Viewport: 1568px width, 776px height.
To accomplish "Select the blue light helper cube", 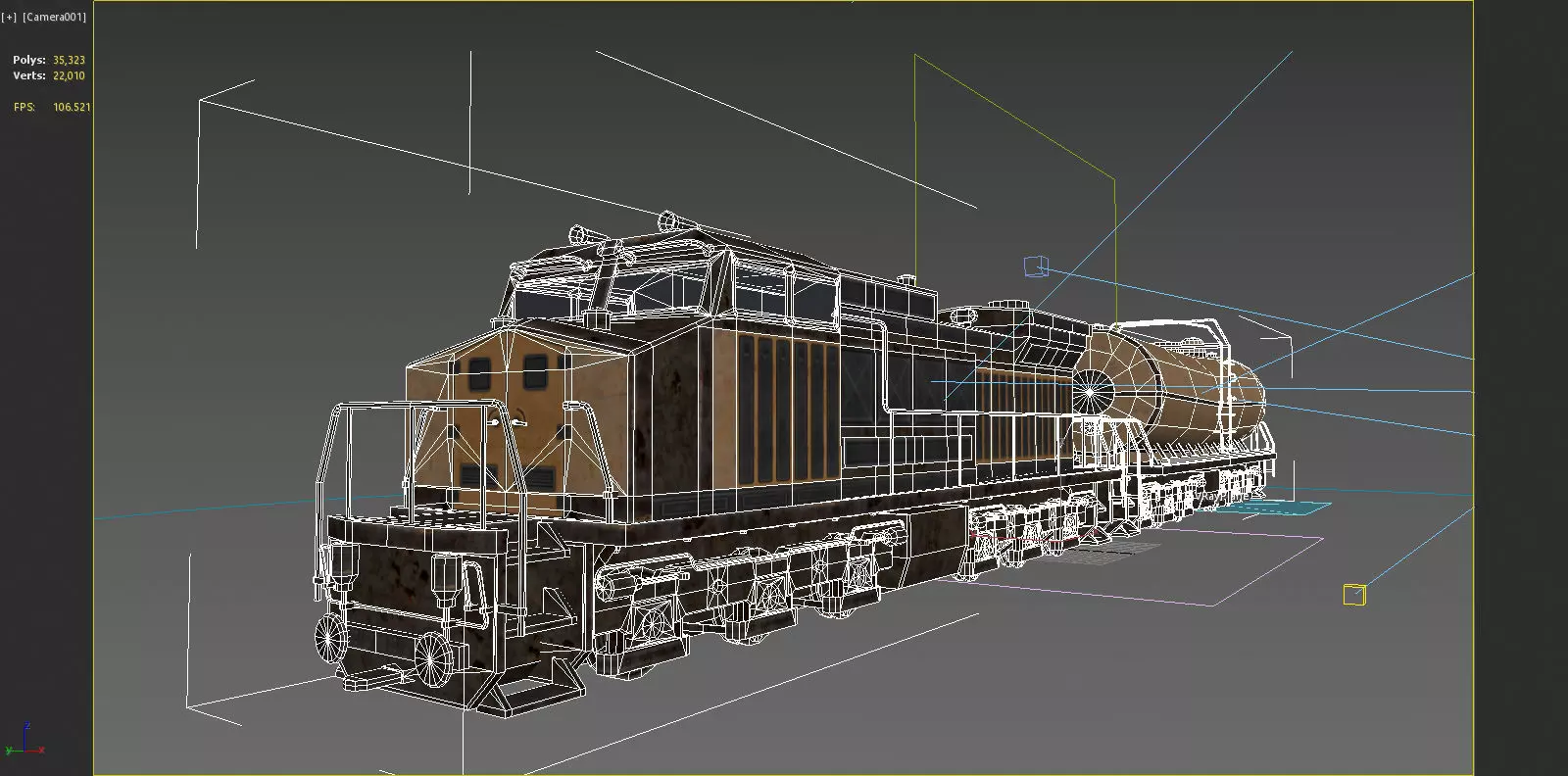I will [x=1036, y=266].
